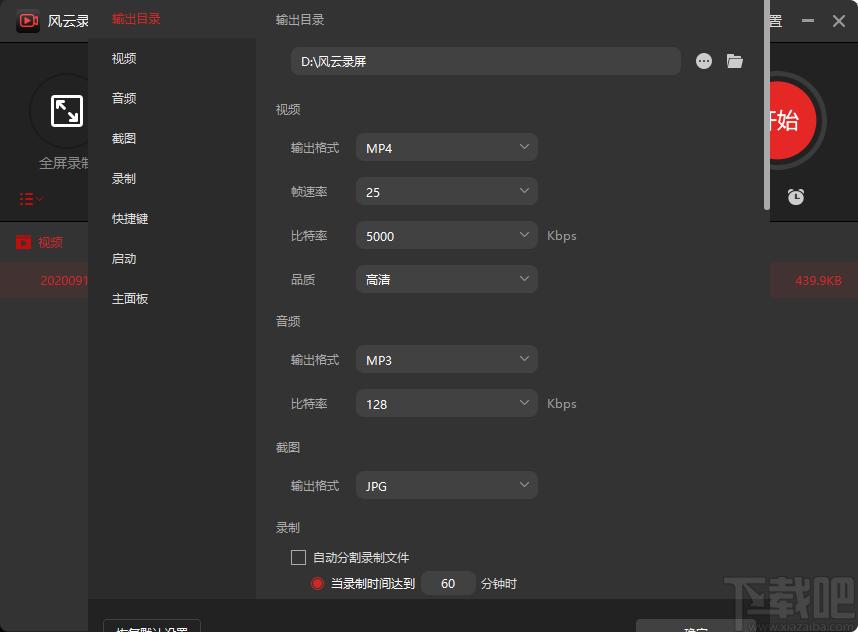Select 主面板 in settings sidebar

(130, 298)
